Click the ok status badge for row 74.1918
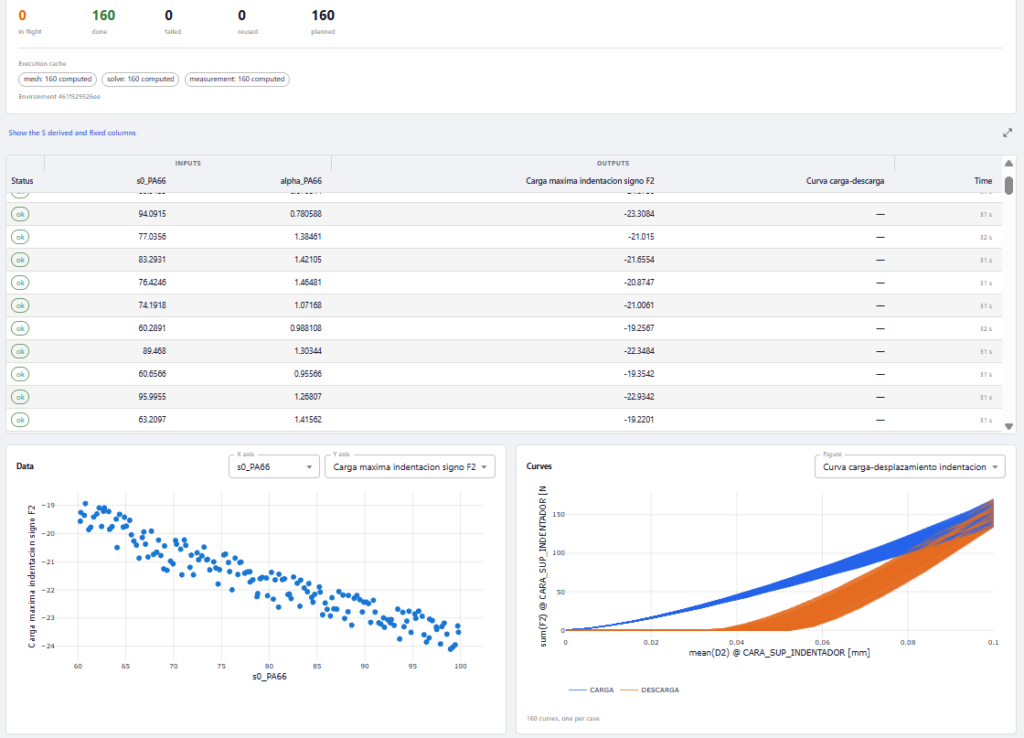1024x738 pixels. [x=20, y=306]
